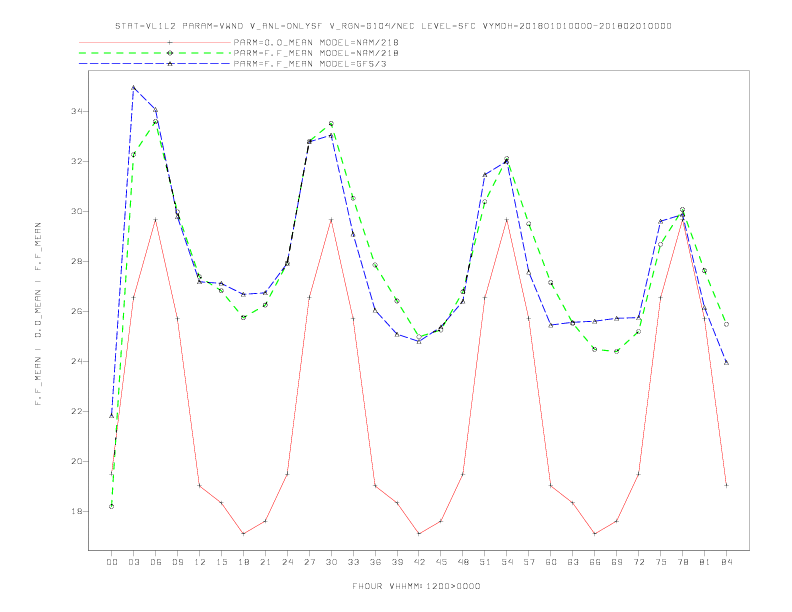Click x-axis forecast hour label 66
The height and width of the screenshot is (612, 792).
pos(595,562)
